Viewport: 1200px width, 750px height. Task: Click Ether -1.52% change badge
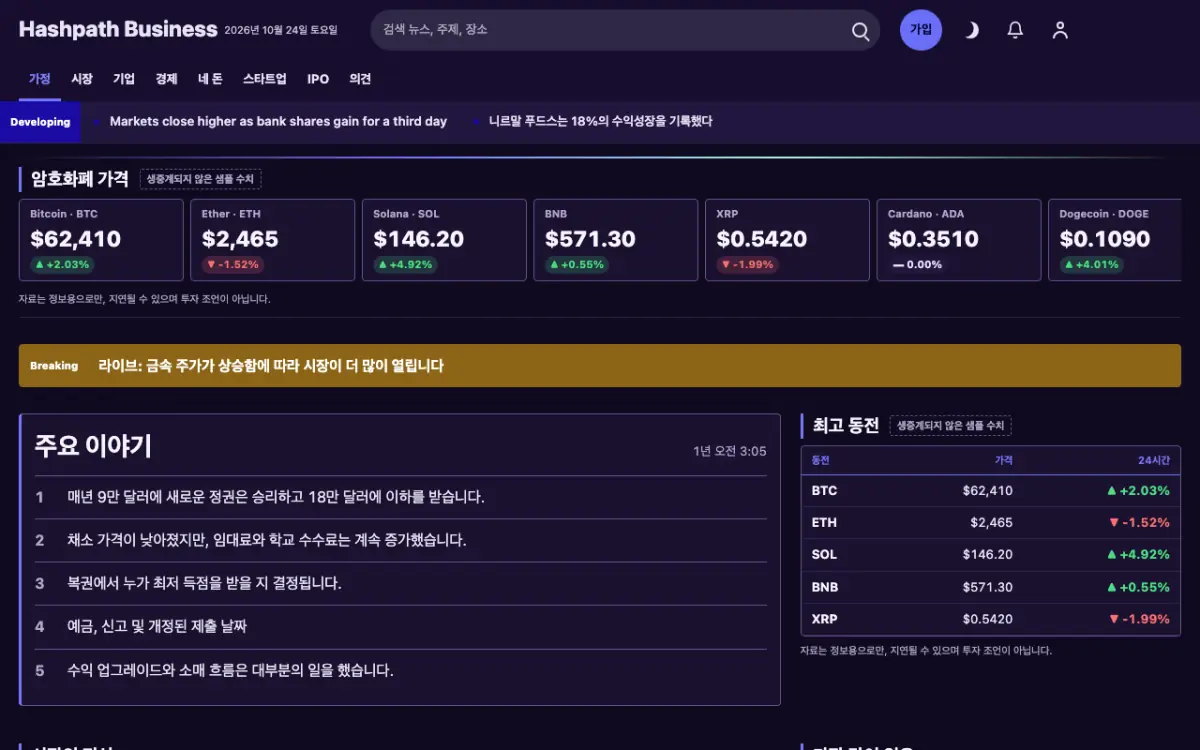(x=232, y=265)
